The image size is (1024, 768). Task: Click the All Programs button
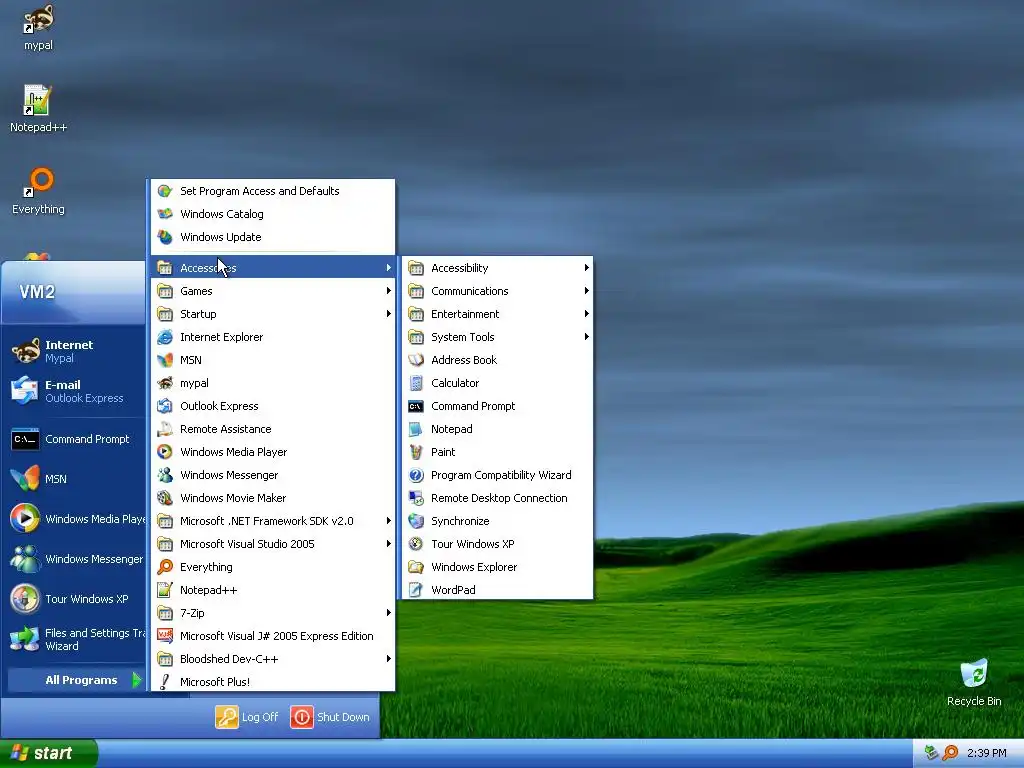tap(76, 680)
